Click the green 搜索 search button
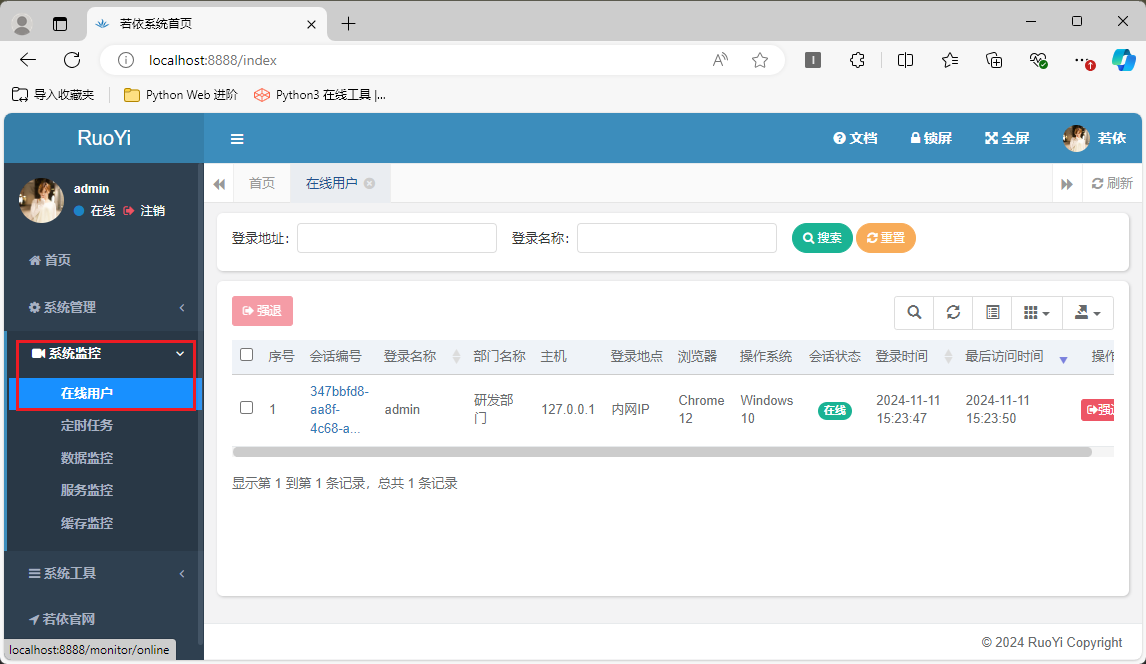 click(822, 238)
